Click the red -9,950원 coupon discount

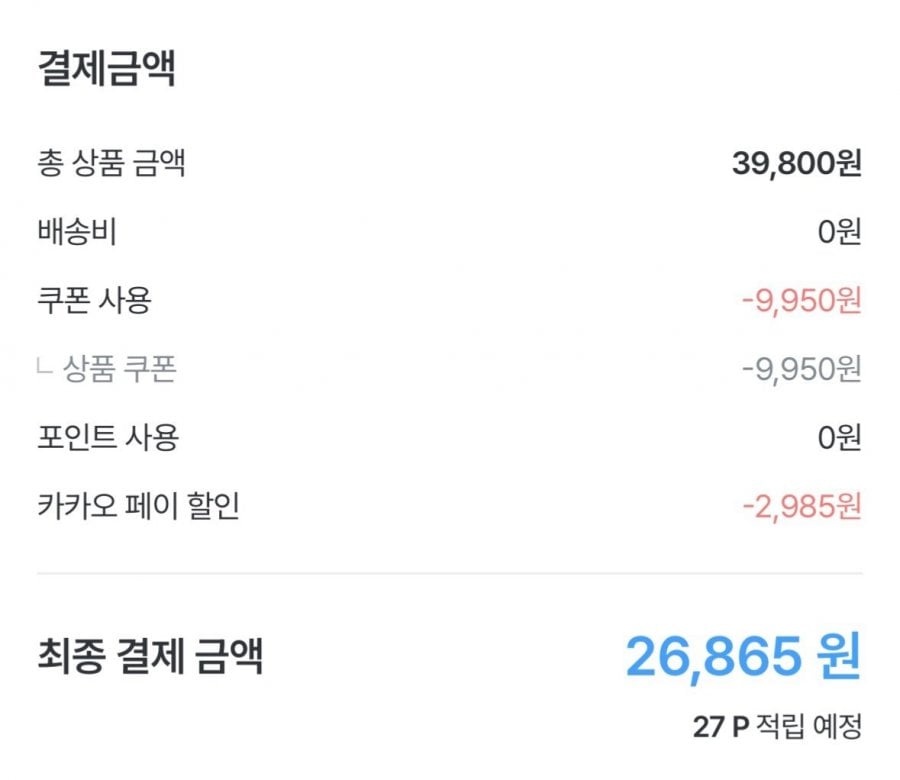click(801, 301)
